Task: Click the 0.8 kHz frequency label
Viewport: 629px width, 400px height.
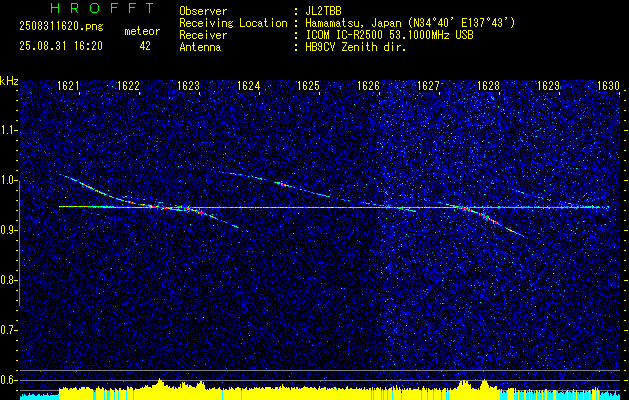Action: pos(8,280)
